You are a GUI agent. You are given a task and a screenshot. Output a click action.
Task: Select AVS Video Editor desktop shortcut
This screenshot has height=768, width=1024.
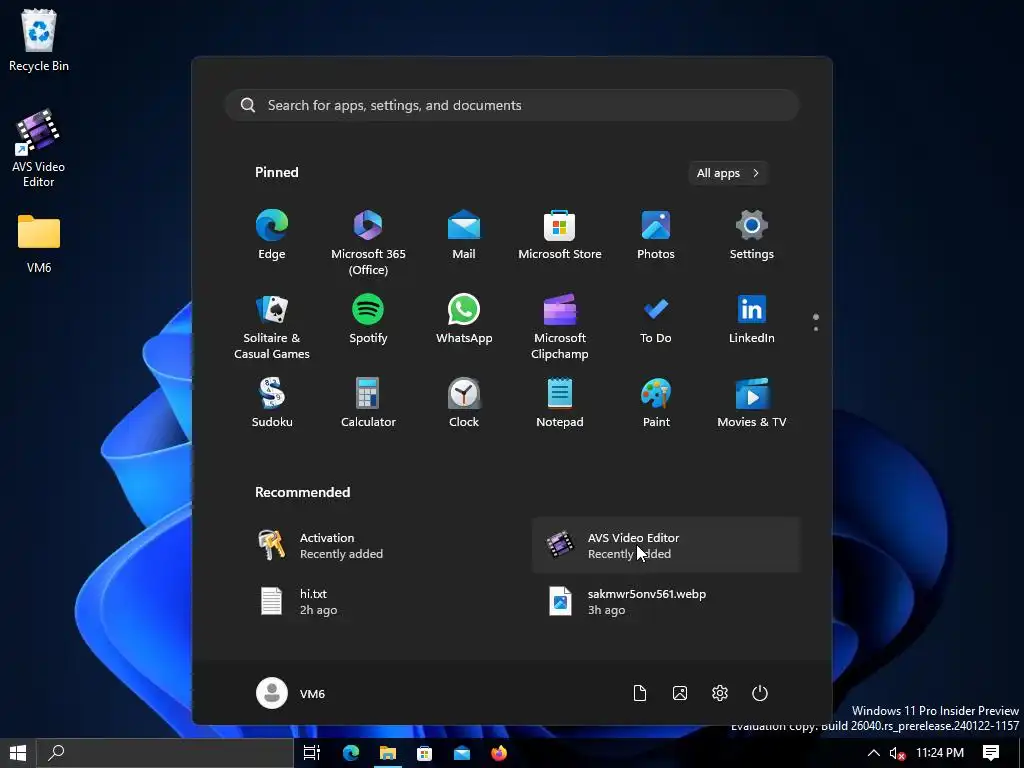(x=39, y=148)
